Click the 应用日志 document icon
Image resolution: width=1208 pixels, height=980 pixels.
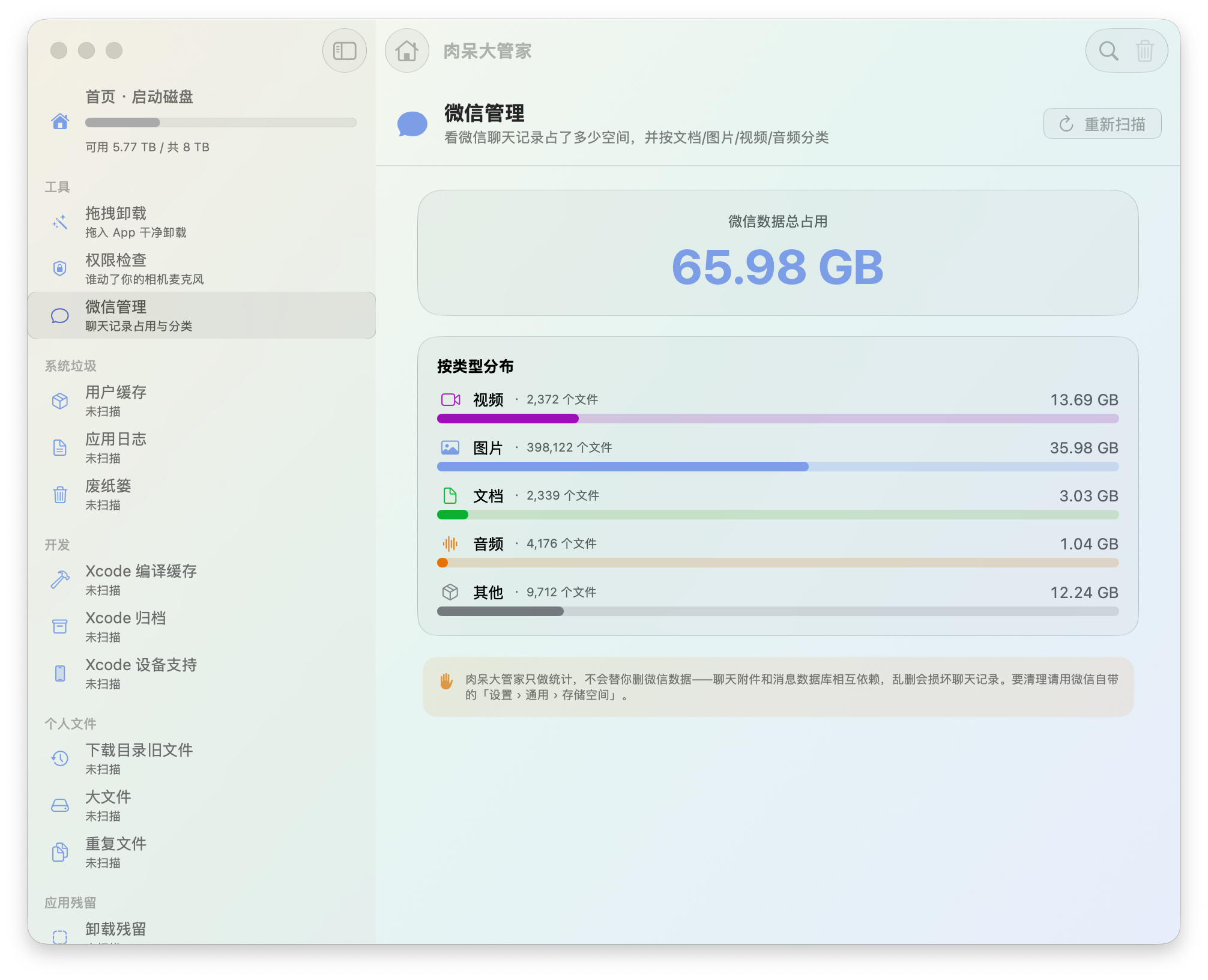click(60, 448)
